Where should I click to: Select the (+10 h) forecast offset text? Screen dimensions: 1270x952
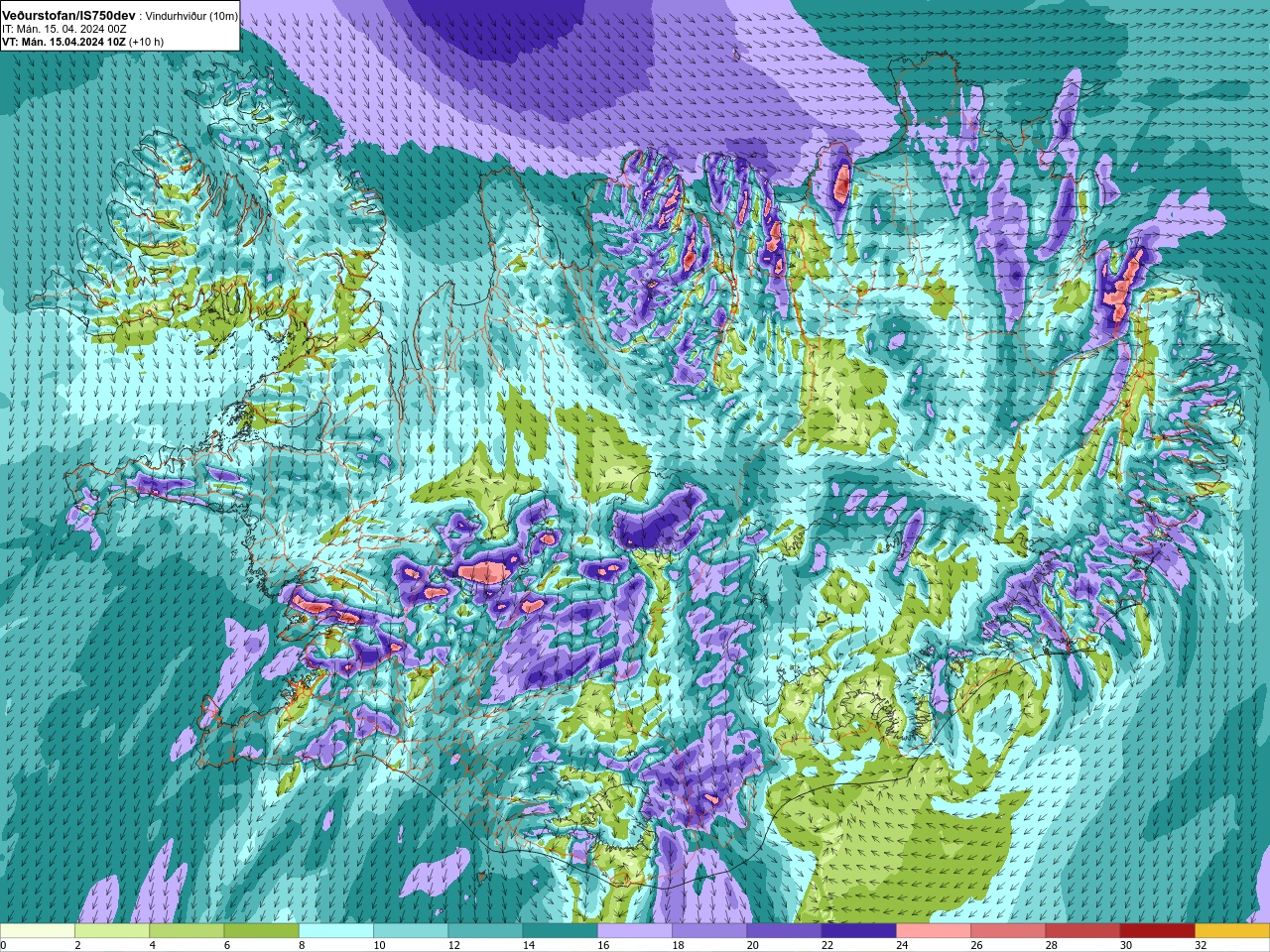point(146,42)
